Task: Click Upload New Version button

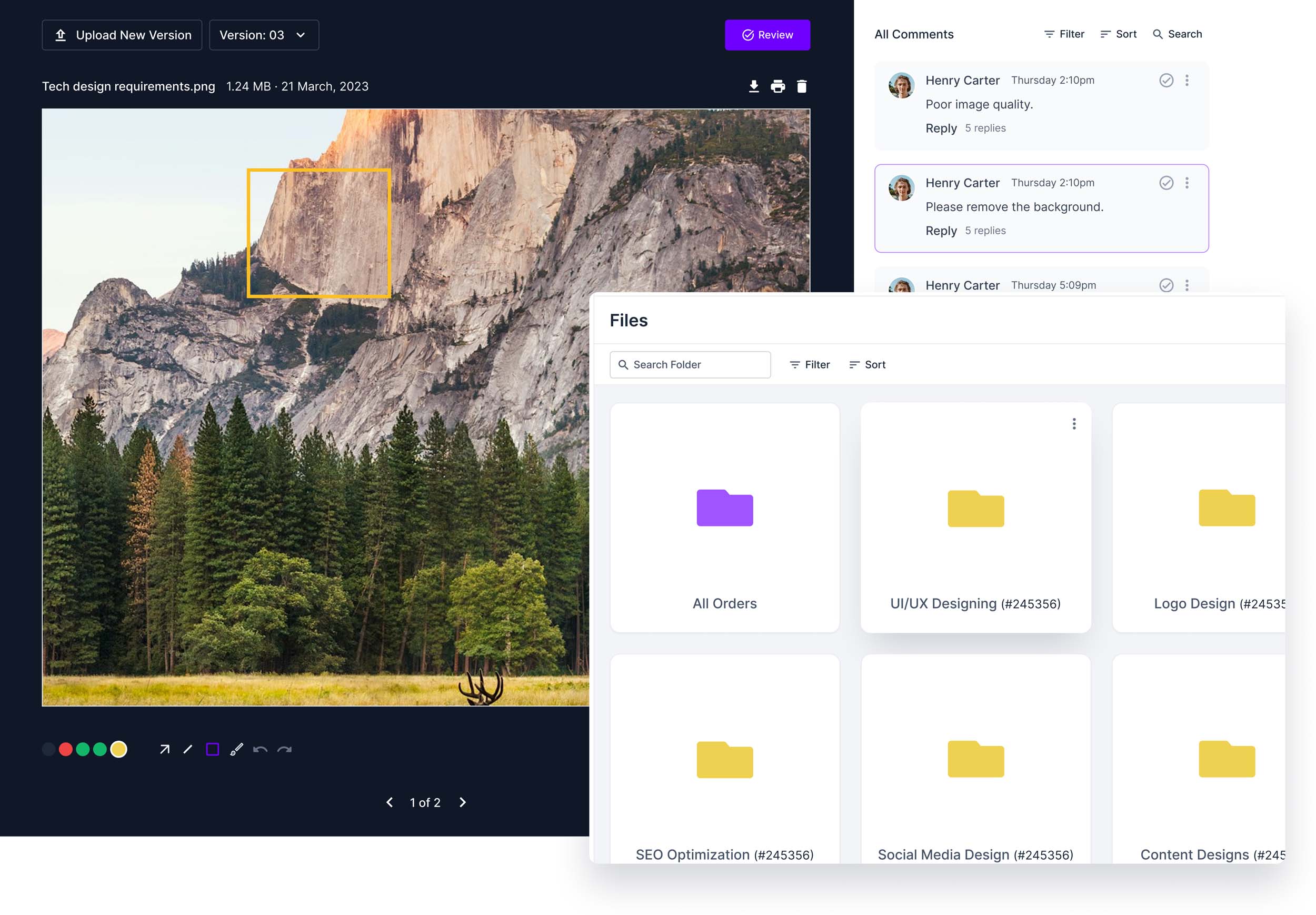Action: 122,35
